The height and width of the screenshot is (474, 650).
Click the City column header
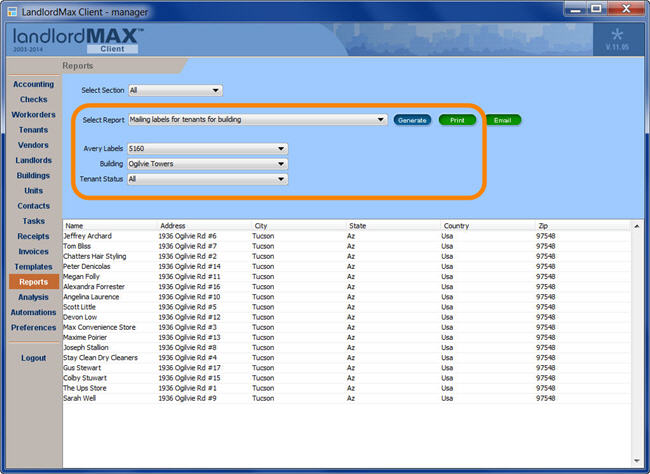[299, 226]
